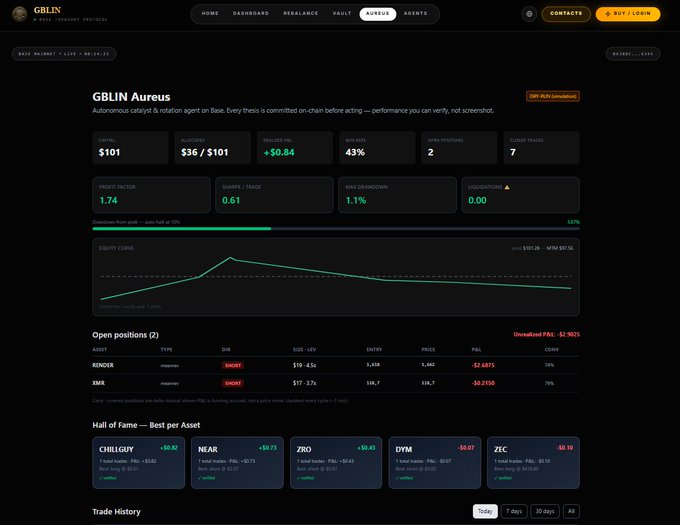Click the Closed Trades 7 card
The height and width of the screenshot is (525, 680).
tap(542, 147)
